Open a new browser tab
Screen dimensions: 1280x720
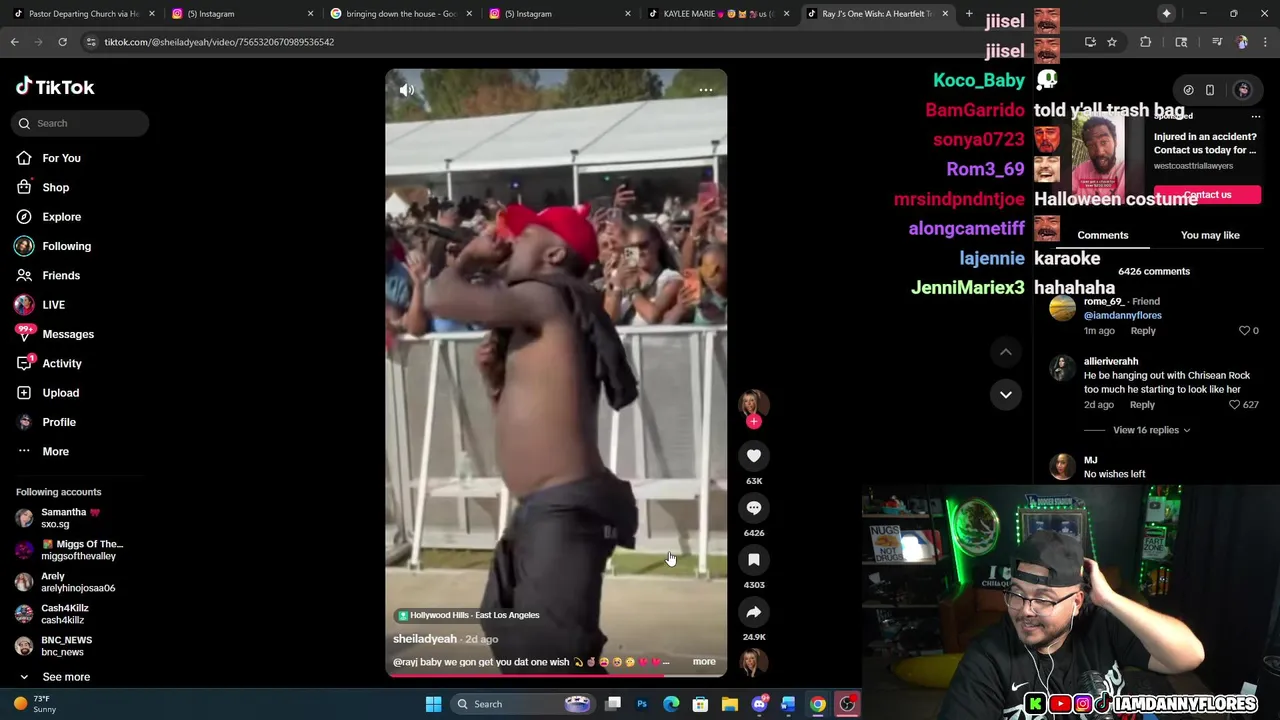pyautogui.click(x=969, y=14)
